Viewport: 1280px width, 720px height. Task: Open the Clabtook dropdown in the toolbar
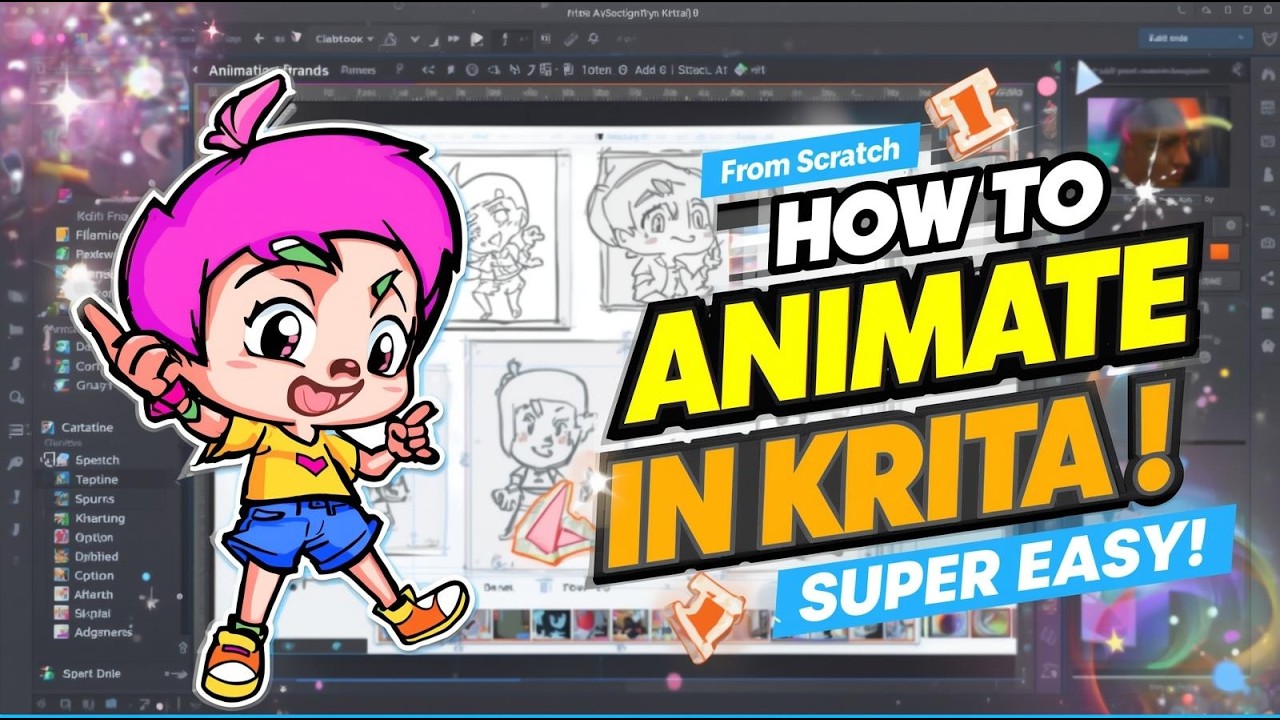click(x=343, y=39)
